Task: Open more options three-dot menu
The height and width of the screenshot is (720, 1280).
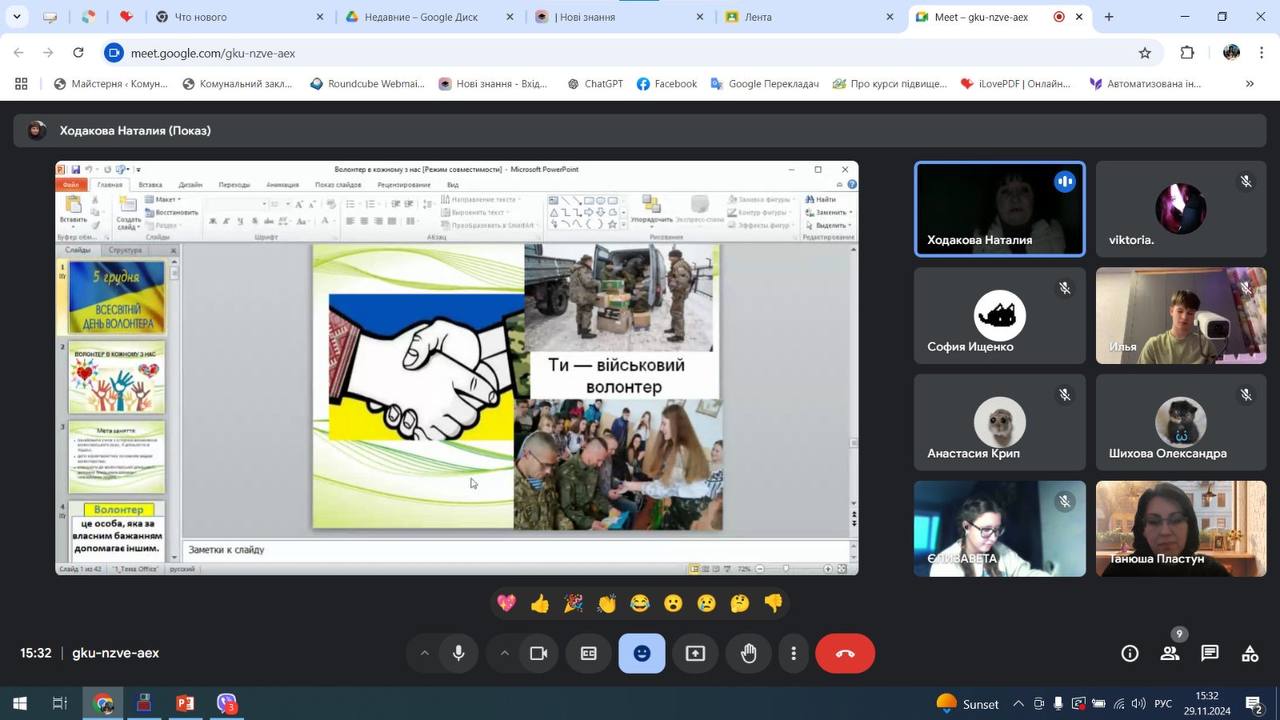Action: 793,653
